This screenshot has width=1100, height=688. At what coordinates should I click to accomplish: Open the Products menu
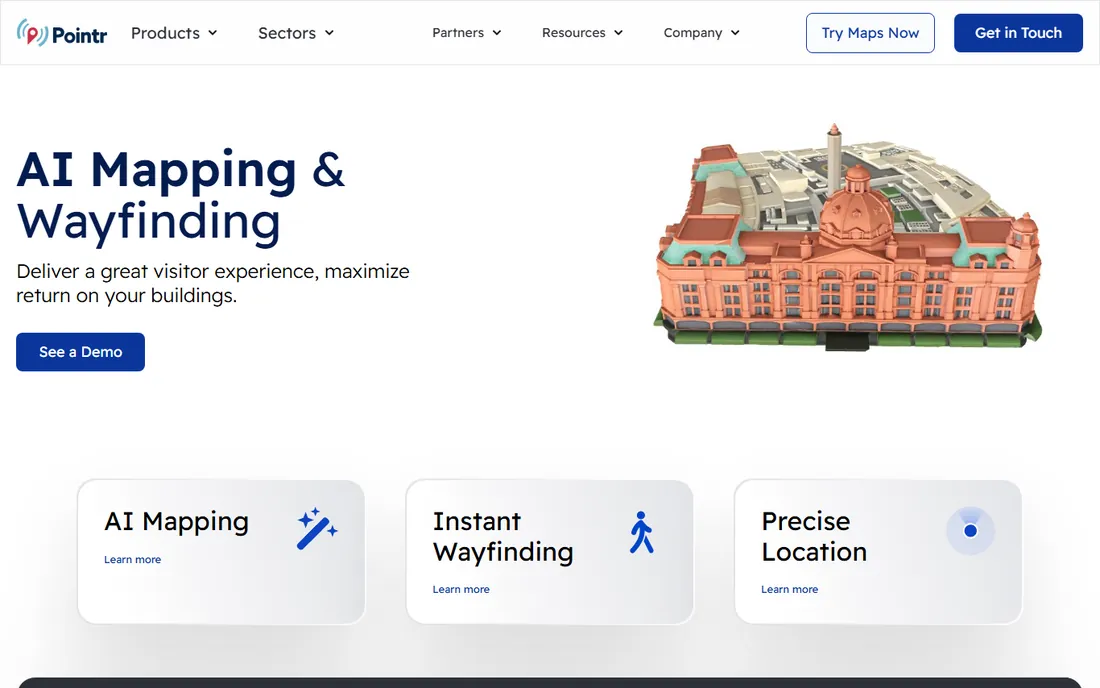174,33
